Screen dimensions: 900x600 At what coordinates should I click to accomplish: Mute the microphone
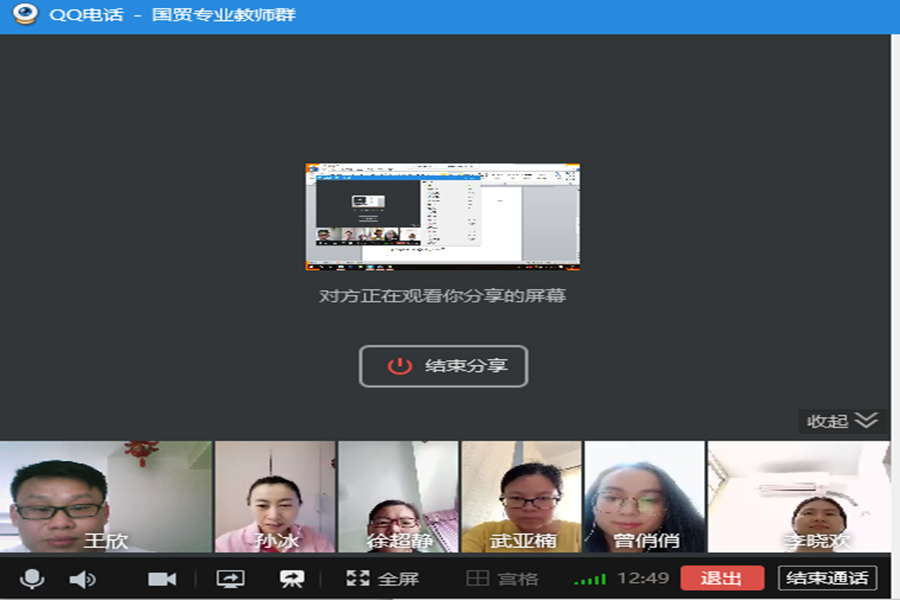pyautogui.click(x=32, y=578)
